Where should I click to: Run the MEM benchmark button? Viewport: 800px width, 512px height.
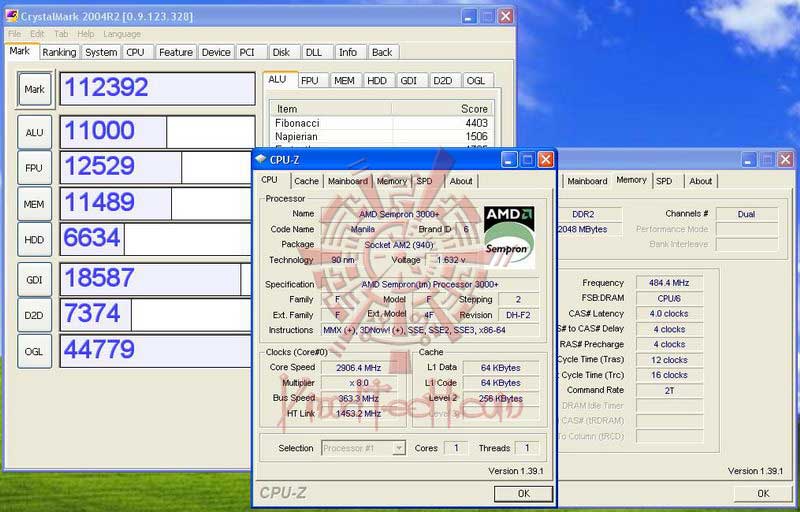click(x=34, y=204)
